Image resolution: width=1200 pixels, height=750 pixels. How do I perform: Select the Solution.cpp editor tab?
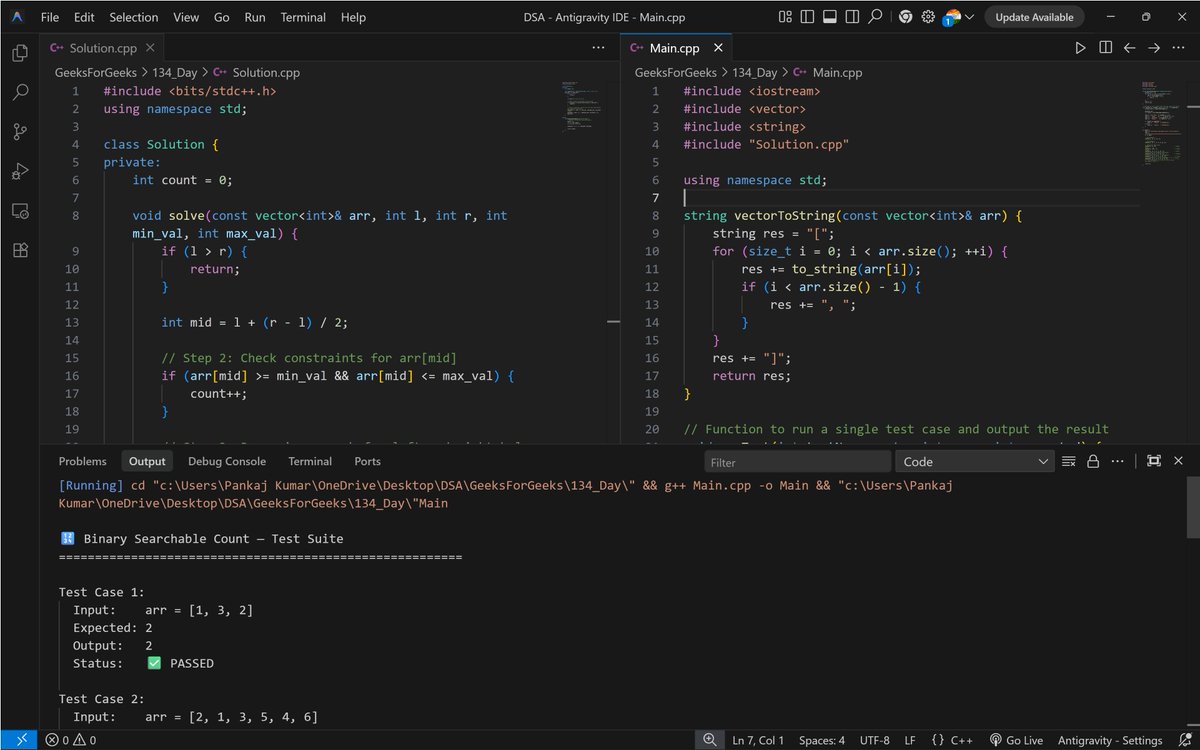tap(101, 47)
